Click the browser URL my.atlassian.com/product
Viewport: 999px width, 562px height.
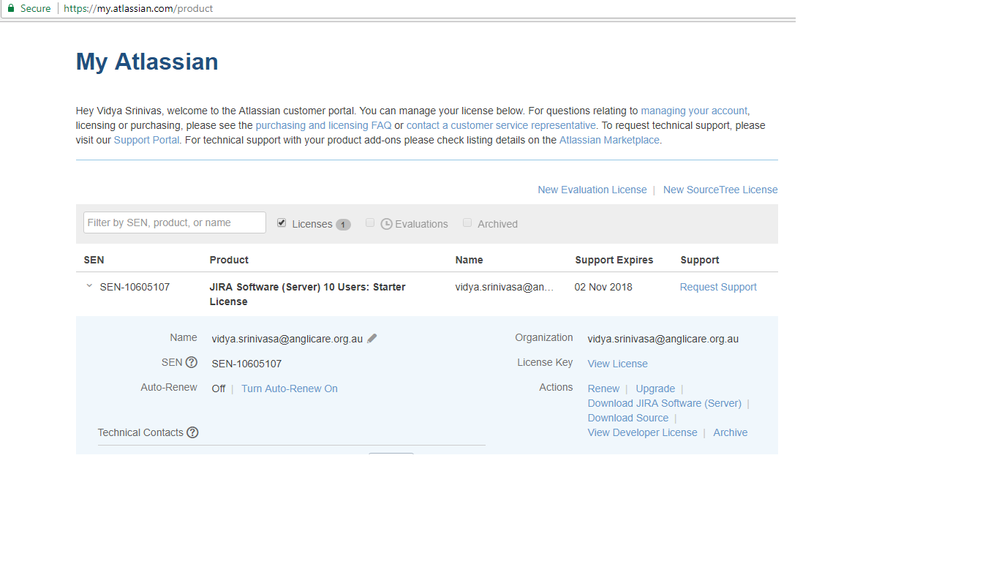point(138,8)
